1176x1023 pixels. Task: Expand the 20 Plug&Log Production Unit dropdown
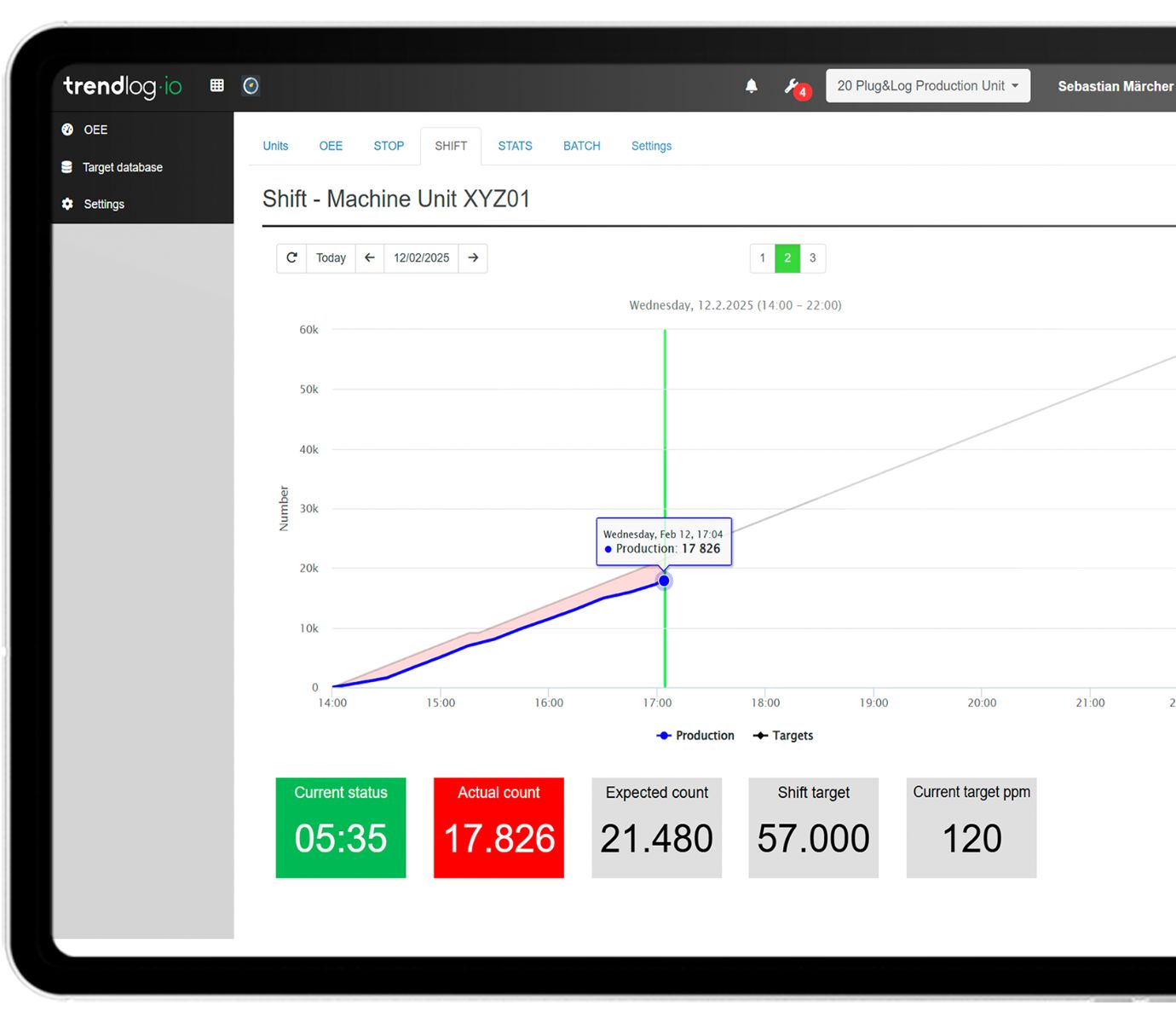click(x=928, y=86)
